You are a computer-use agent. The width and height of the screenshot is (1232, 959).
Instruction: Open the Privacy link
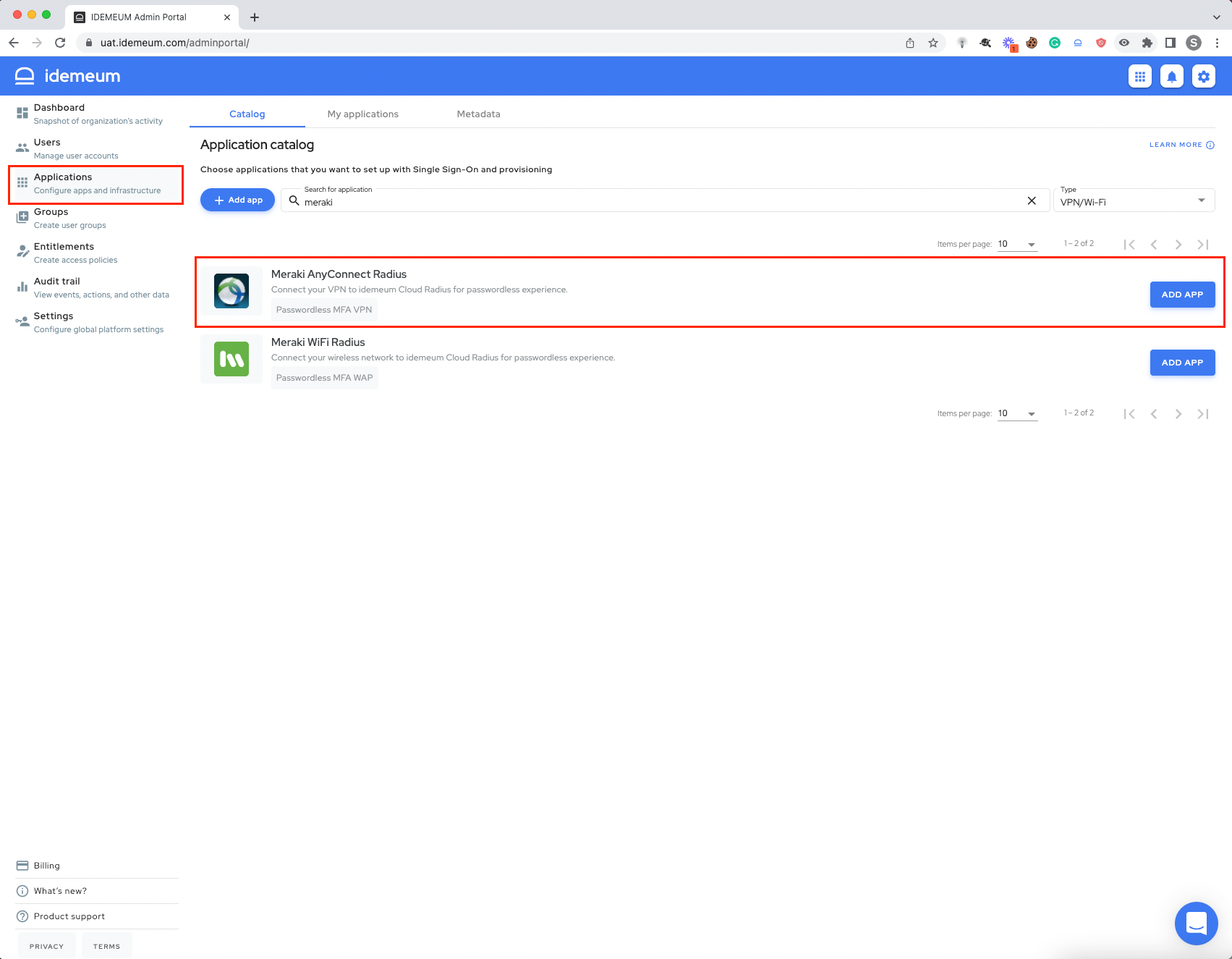(x=47, y=946)
